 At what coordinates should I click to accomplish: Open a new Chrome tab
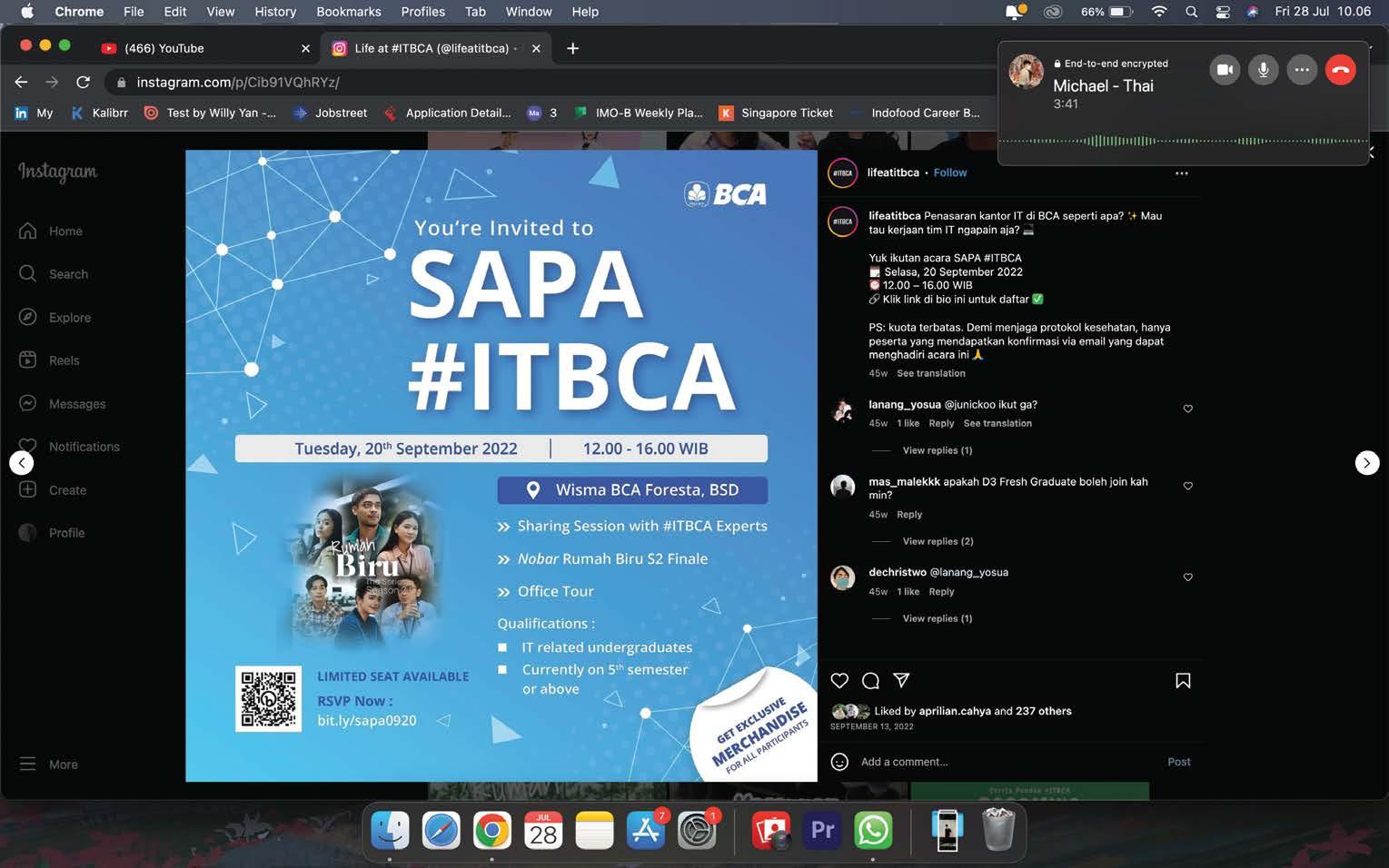coord(572,48)
